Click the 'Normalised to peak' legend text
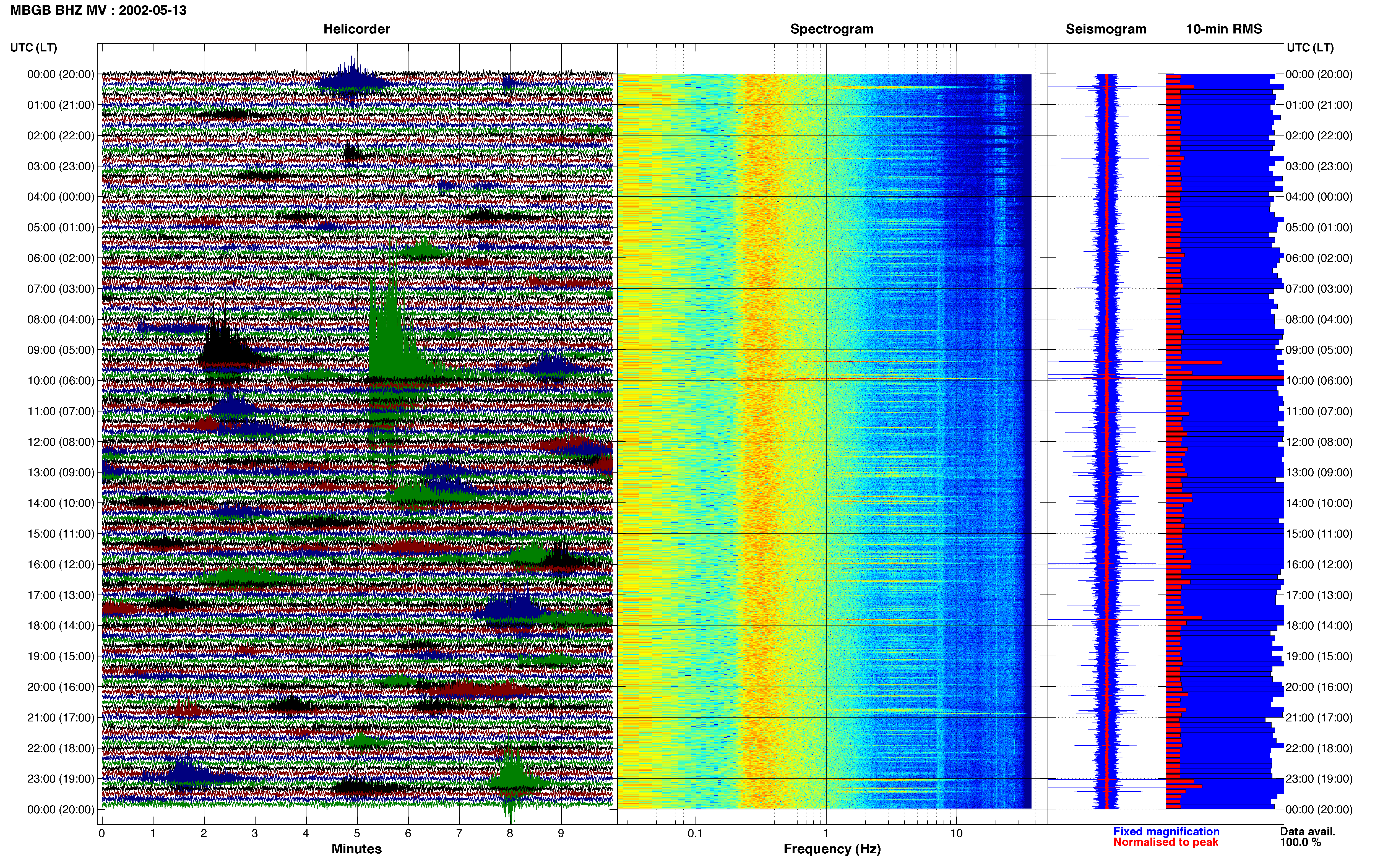The image size is (1388, 868). [x=1166, y=843]
